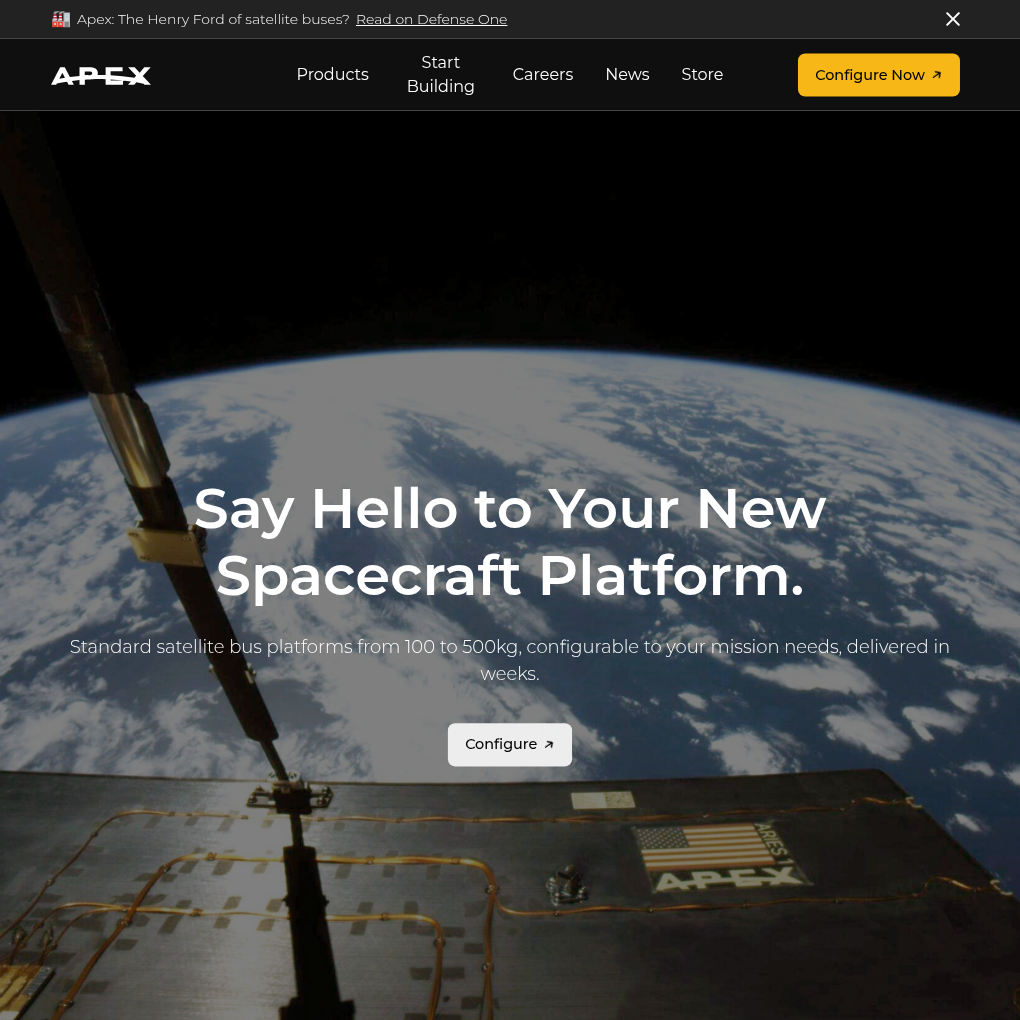1020x1020 pixels.
Task: Open the Products menu item
Action: coord(332,74)
